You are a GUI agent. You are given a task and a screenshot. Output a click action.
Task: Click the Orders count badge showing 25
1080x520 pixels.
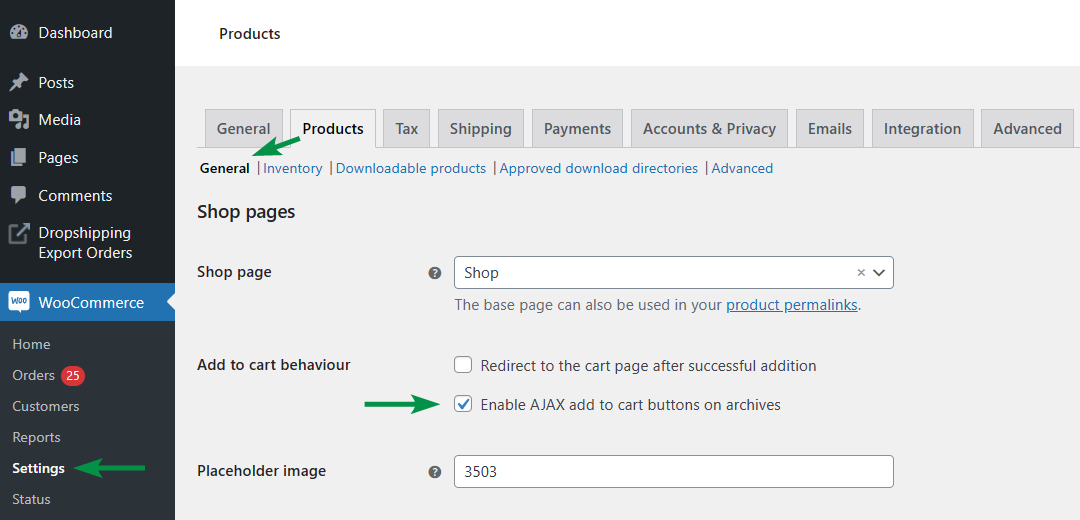pos(73,375)
